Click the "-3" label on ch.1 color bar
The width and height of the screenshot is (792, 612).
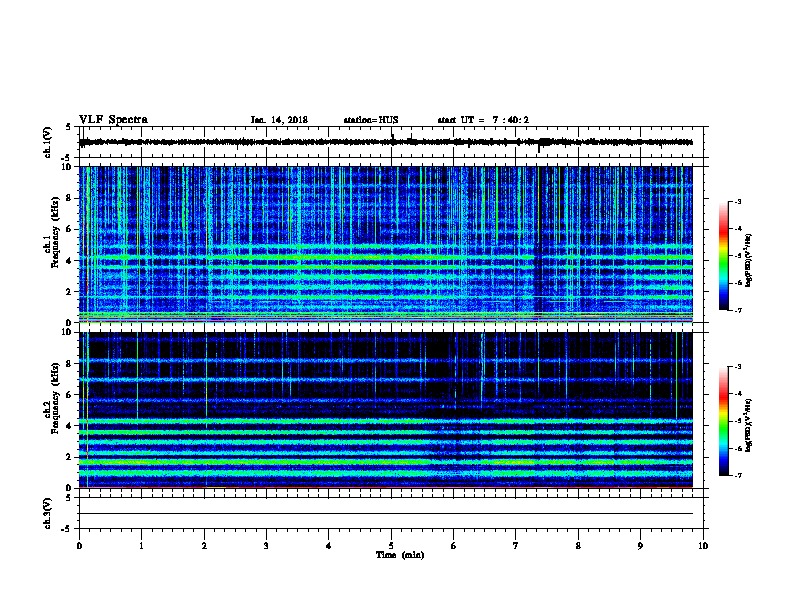738,201
